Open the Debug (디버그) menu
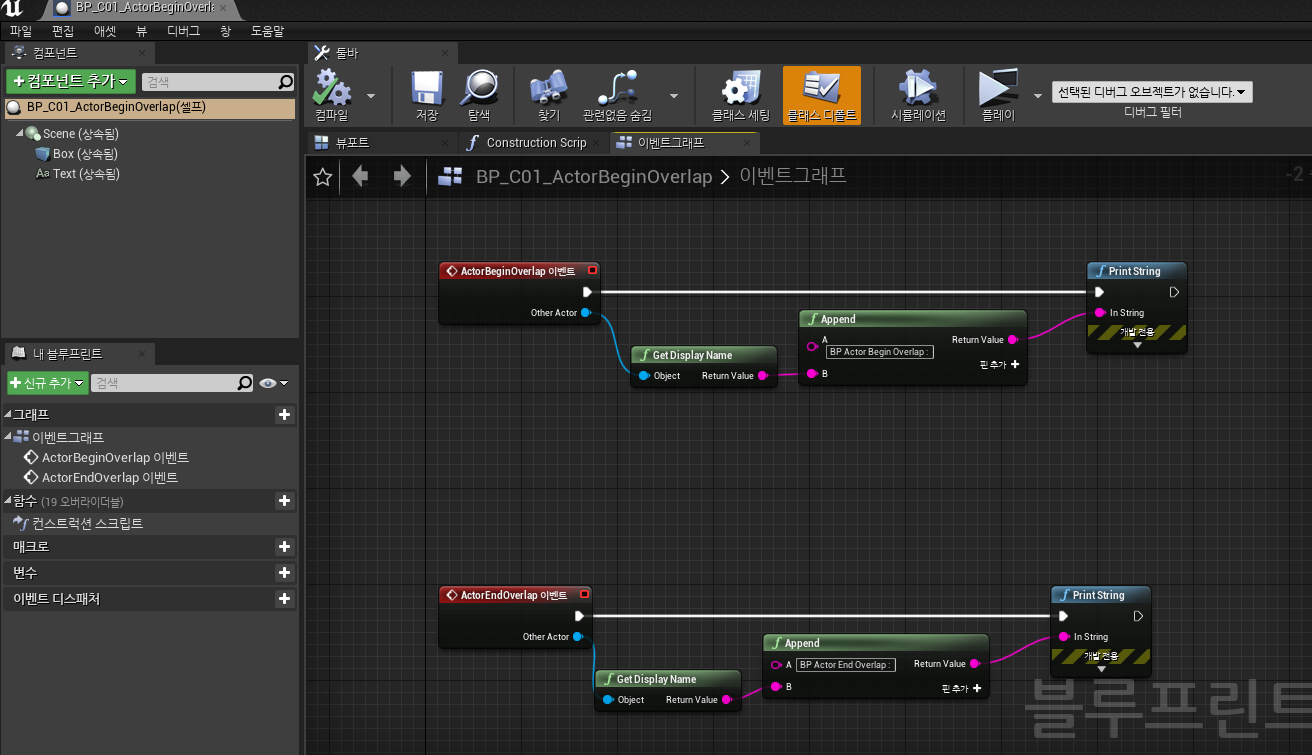 point(183,31)
